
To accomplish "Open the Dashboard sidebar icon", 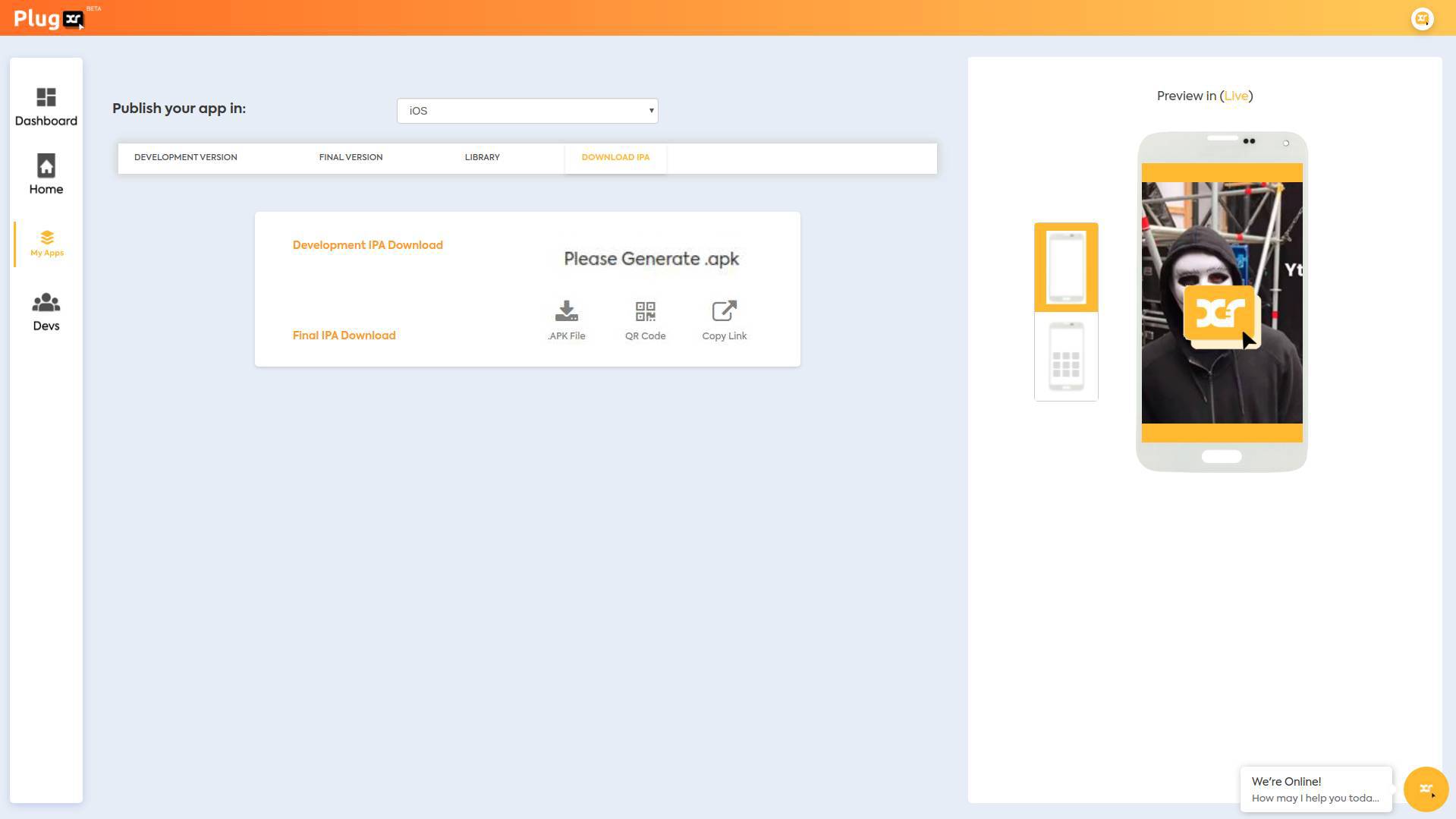I will 46,106.
